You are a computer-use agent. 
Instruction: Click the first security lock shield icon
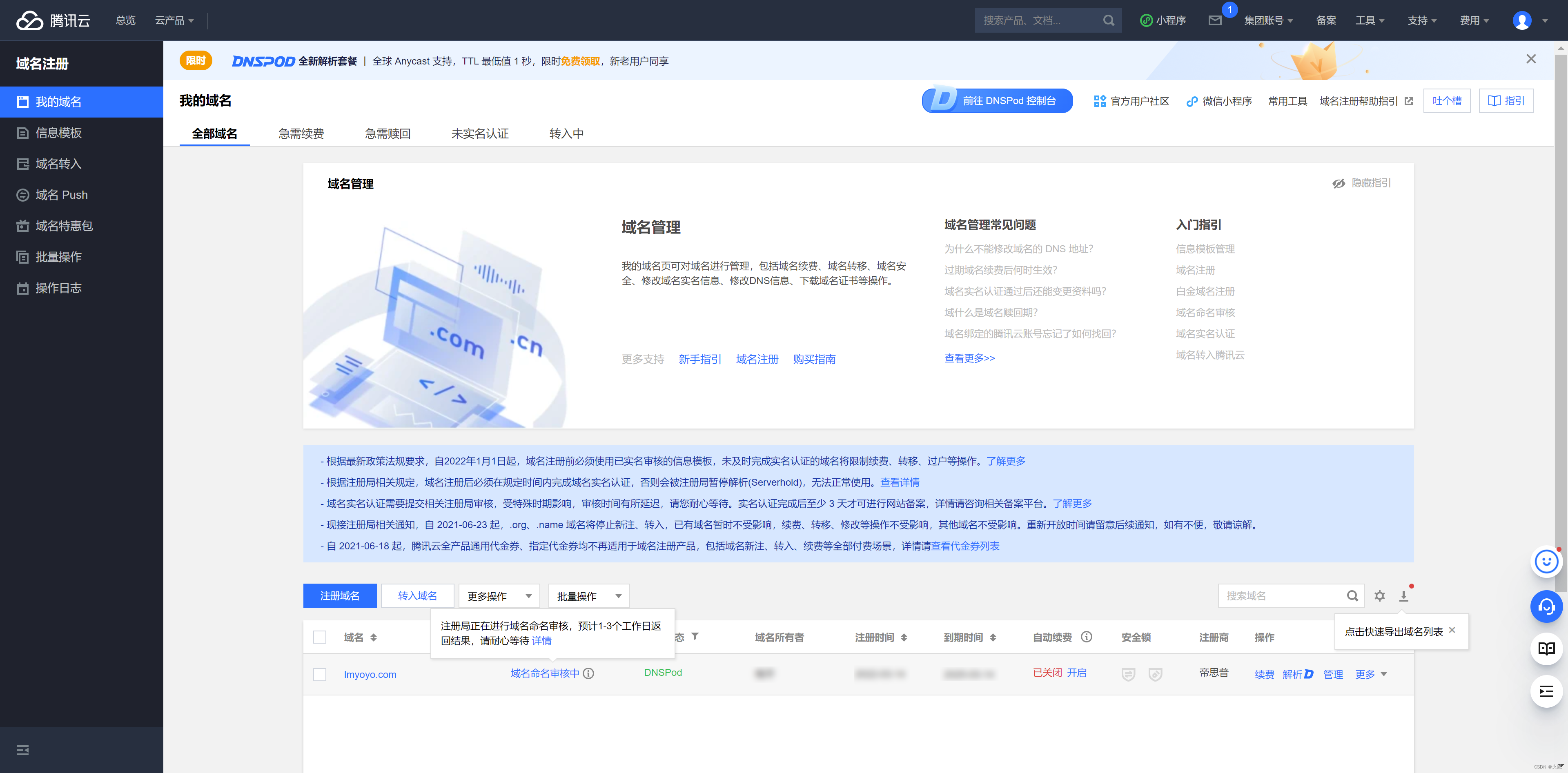pos(1129,674)
